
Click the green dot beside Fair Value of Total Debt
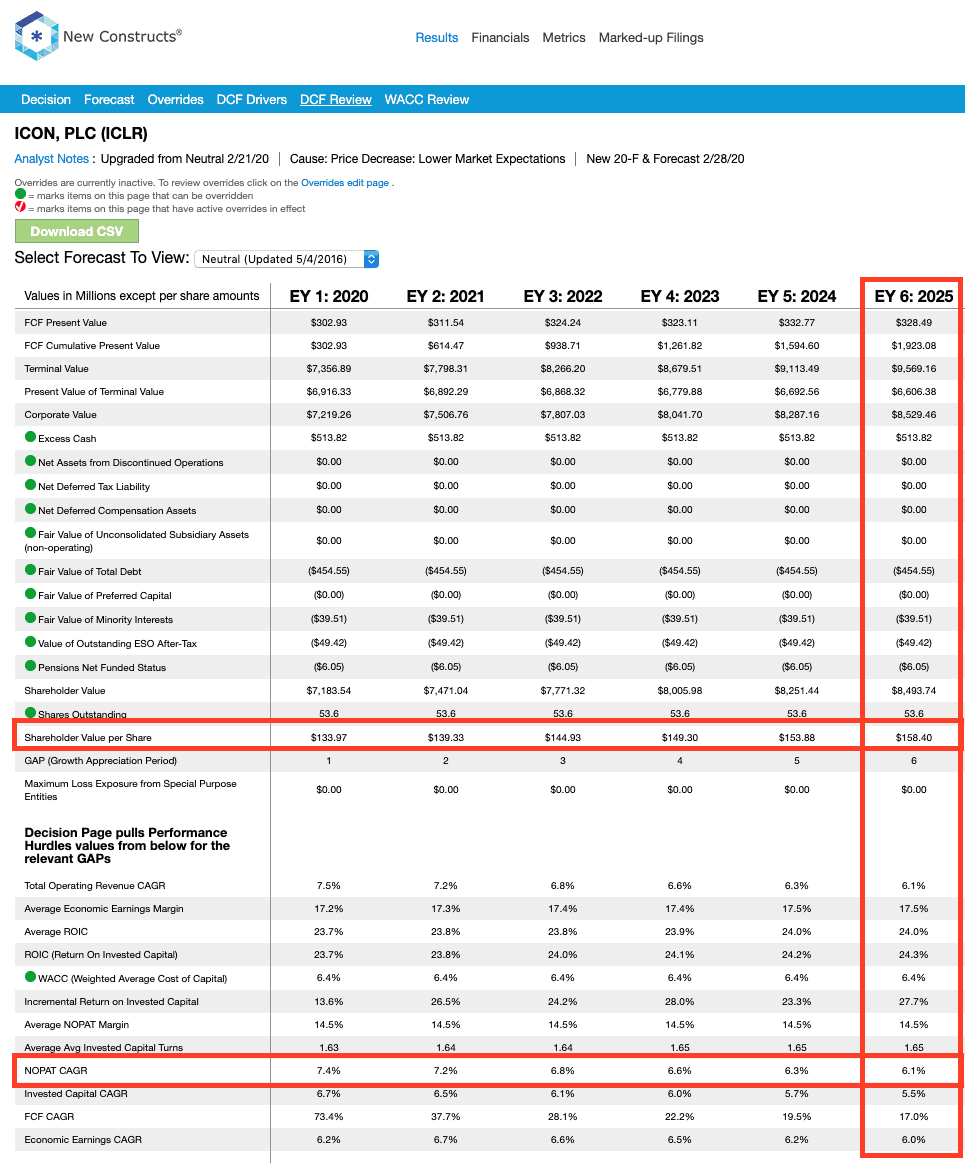(30, 570)
